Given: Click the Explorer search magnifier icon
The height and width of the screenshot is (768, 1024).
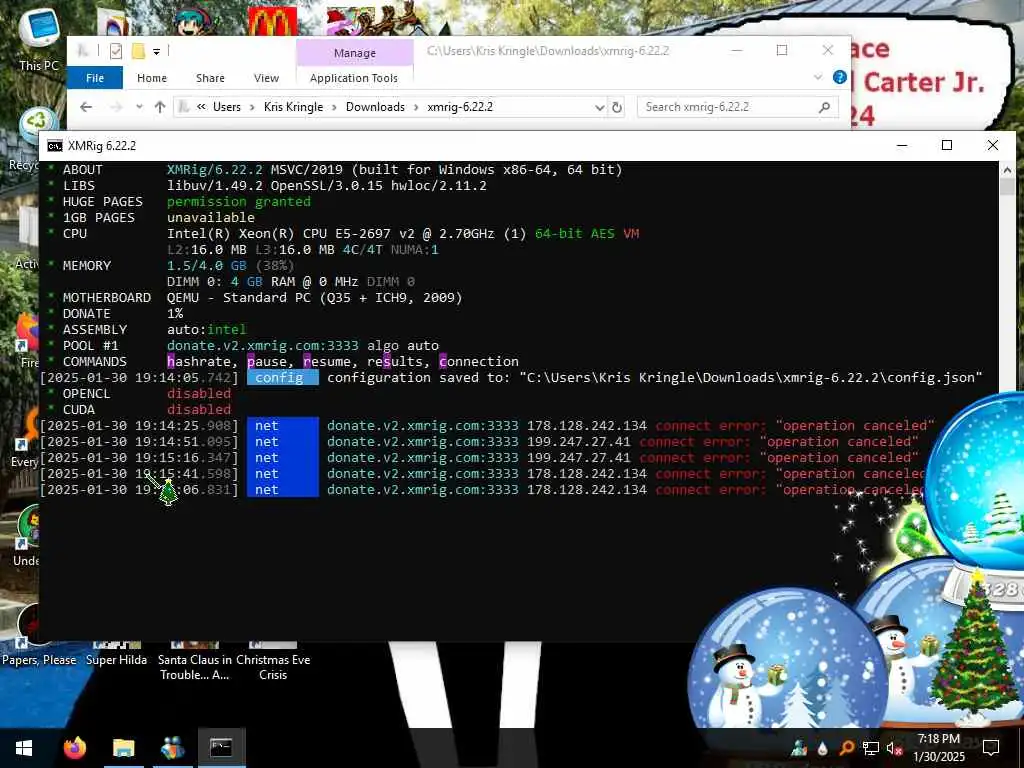Looking at the screenshot, I should tap(824, 106).
